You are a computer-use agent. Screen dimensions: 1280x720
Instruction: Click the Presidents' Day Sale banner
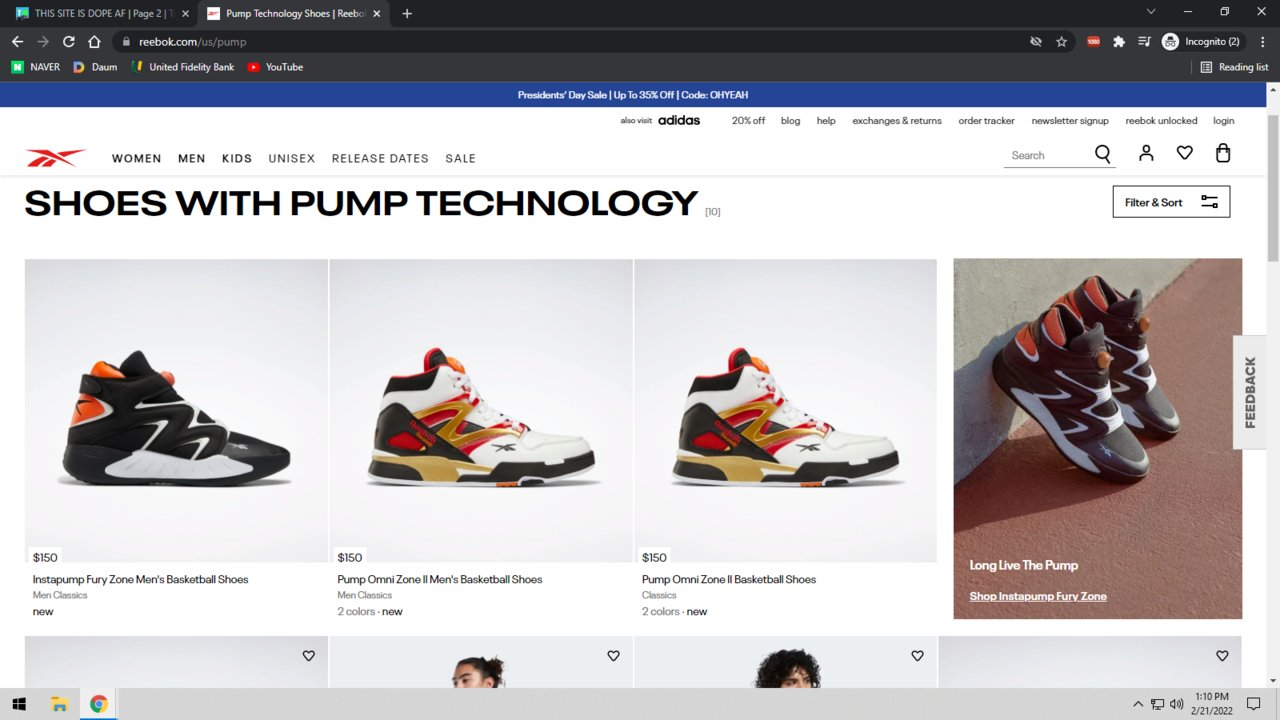(x=633, y=95)
